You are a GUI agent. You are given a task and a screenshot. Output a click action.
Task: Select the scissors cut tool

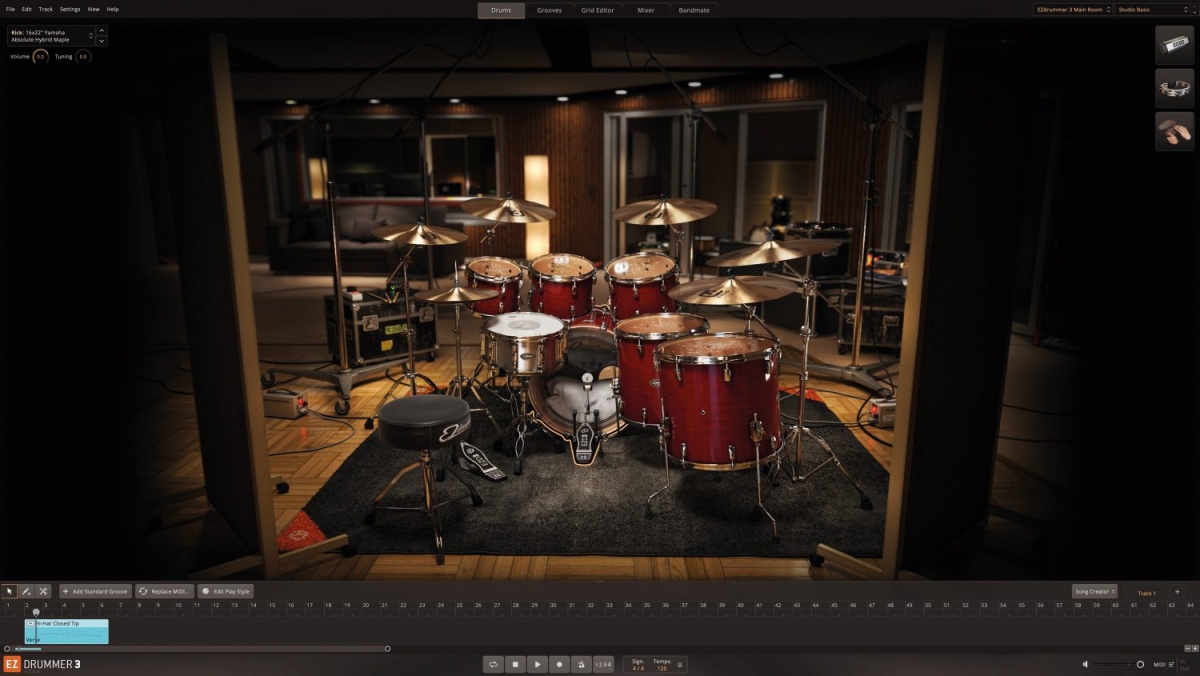click(x=43, y=591)
